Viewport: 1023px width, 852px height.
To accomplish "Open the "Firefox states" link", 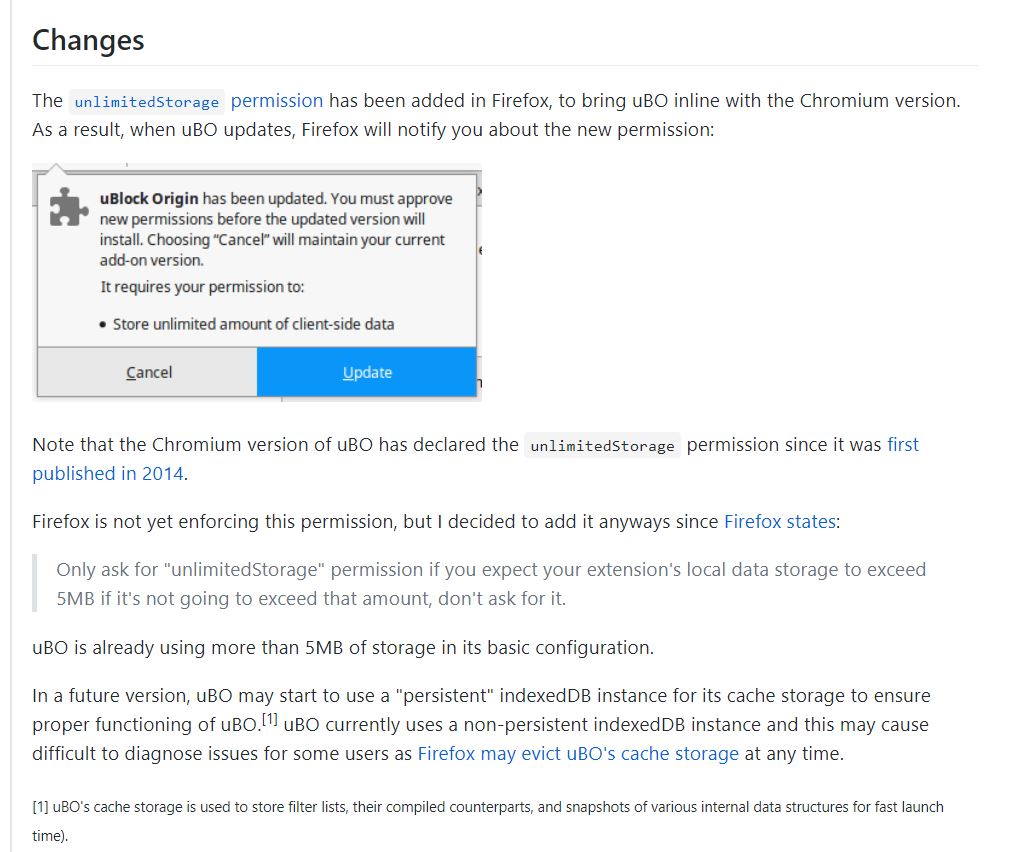I will pos(779,521).
